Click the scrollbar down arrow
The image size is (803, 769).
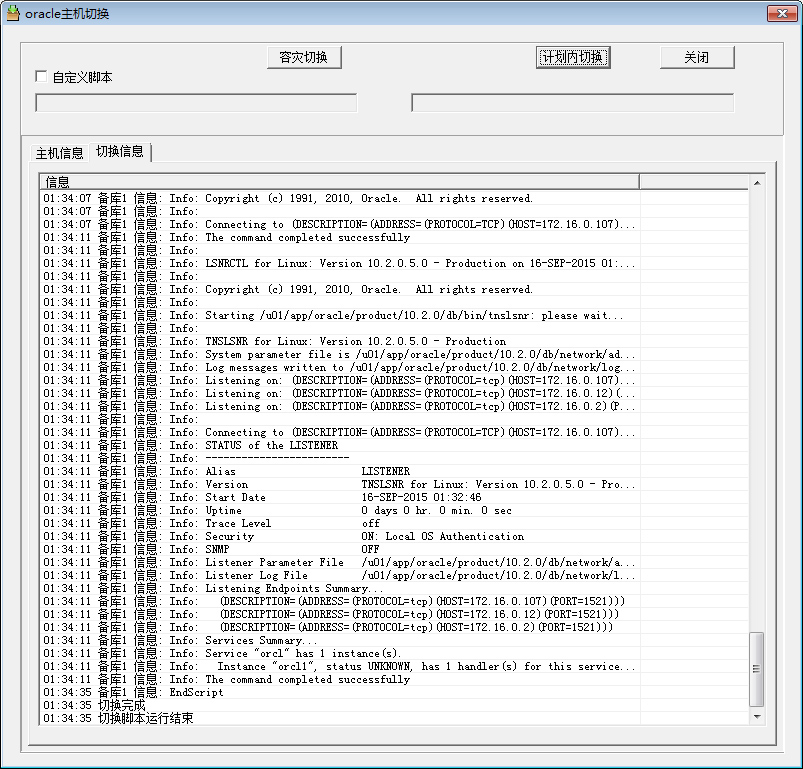click(x=757, y=717)
